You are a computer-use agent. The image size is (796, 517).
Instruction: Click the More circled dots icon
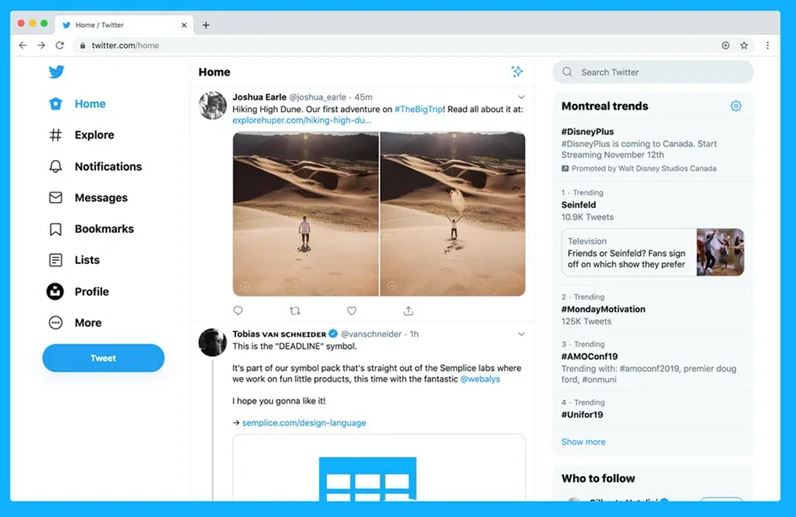click(55, 322)
